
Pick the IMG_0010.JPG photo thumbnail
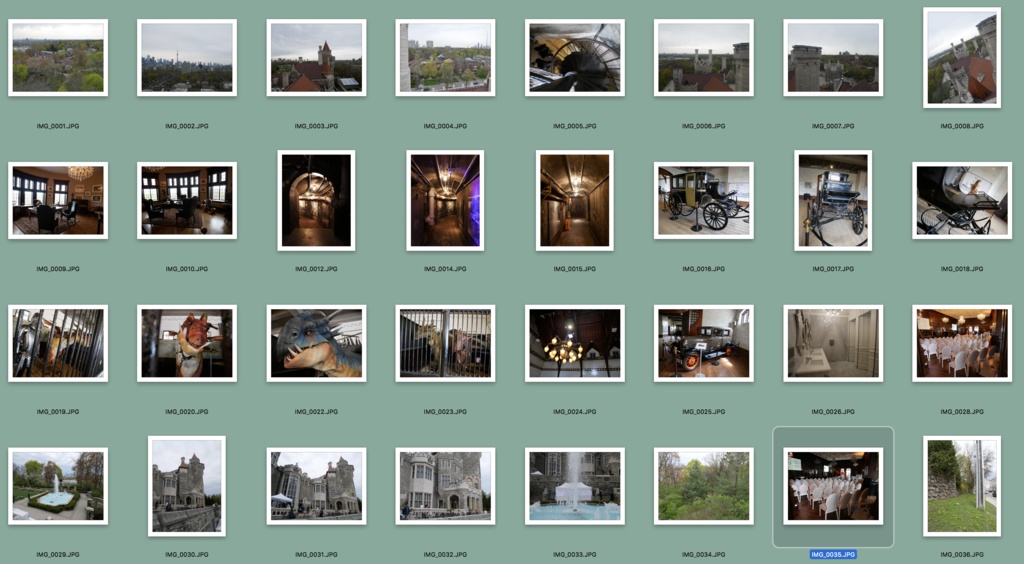187,200
